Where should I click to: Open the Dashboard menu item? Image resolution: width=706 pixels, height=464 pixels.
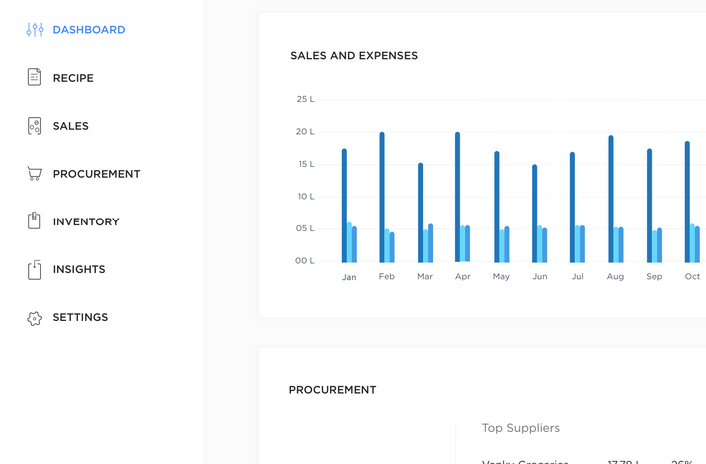89,30
